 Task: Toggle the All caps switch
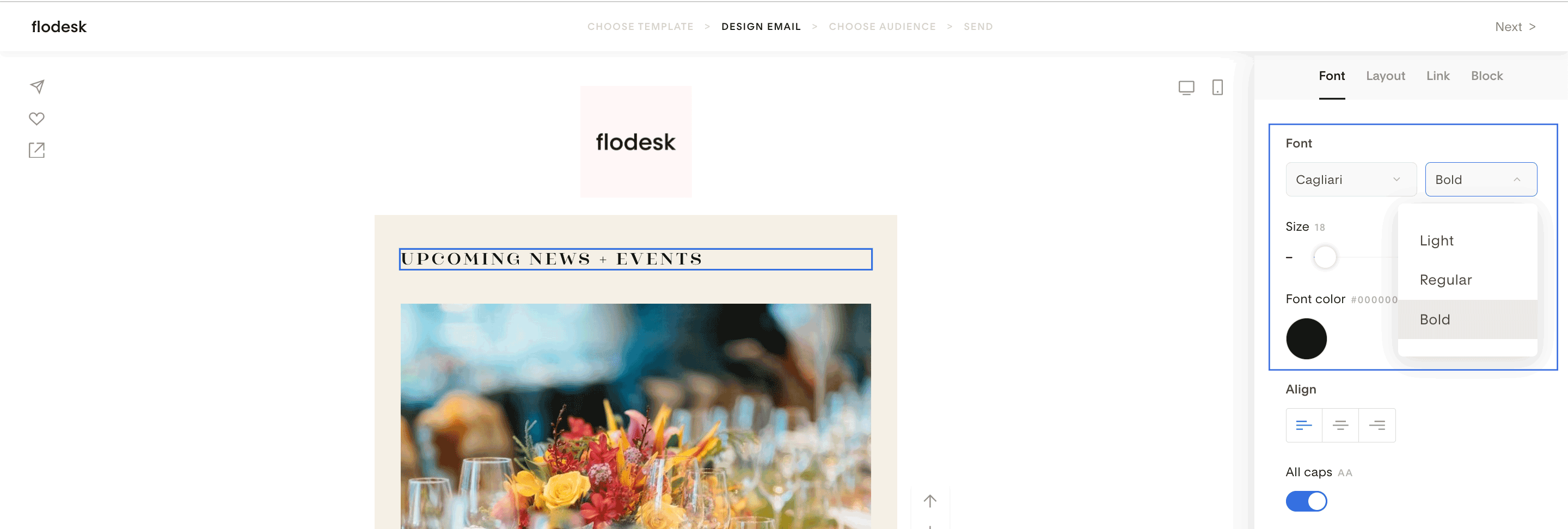pyautogui.click(x=1306, y=501)
